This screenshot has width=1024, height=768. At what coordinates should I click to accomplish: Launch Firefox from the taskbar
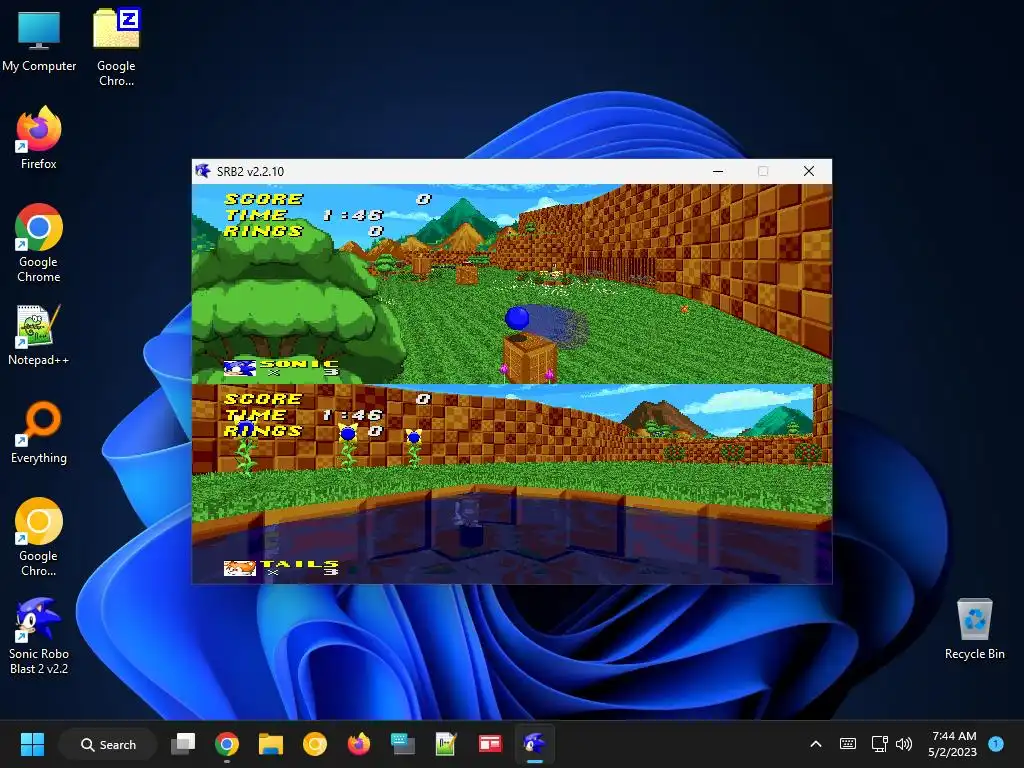(359, 744)
